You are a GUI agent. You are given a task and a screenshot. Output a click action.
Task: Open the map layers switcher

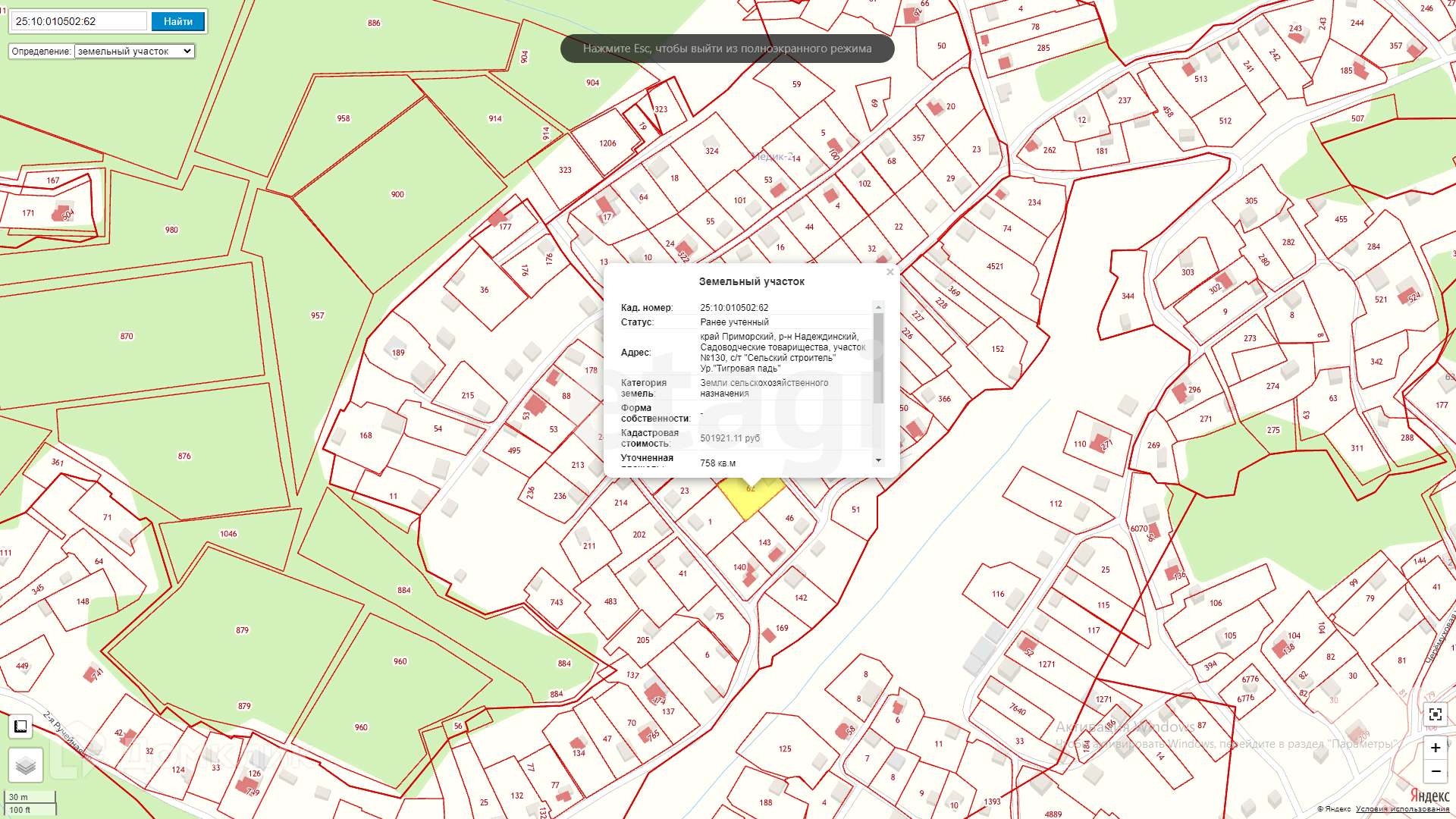click(25, 765)
